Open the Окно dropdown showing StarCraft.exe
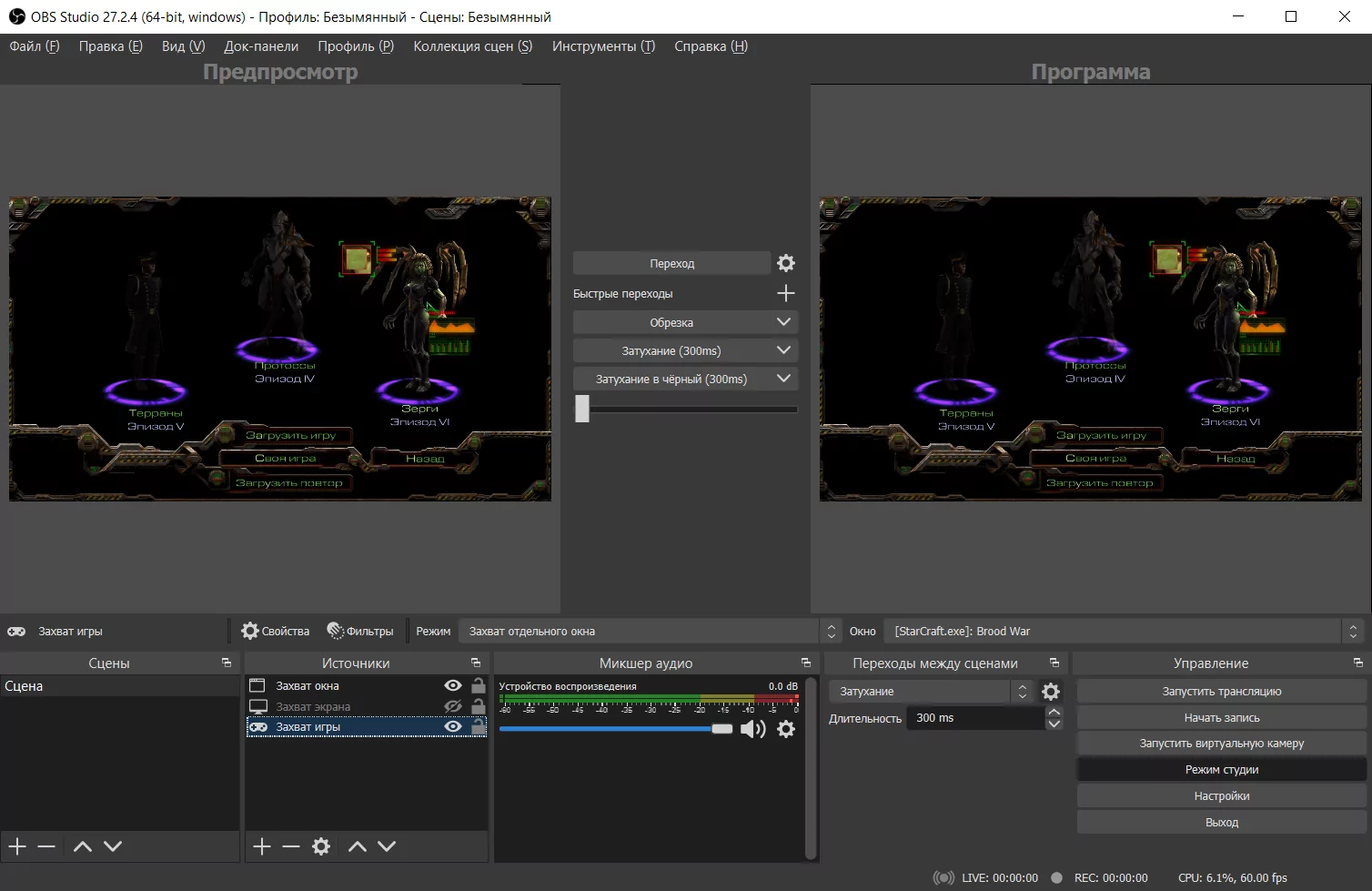The image size is (1372, 891). click(1124, 631)
